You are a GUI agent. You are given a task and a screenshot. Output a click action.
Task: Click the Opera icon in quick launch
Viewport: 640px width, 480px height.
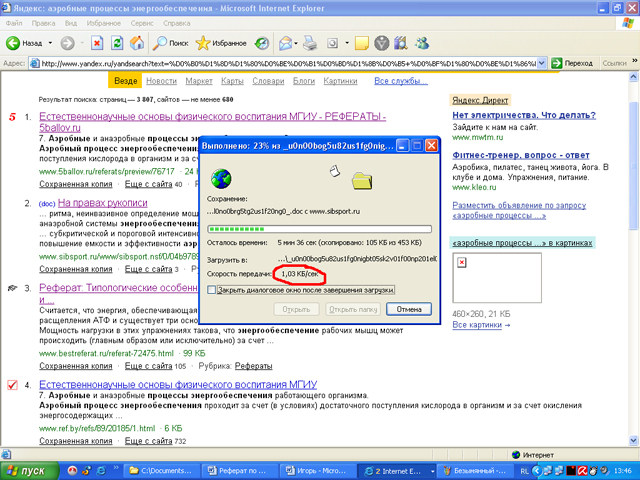tap(72, 471)
